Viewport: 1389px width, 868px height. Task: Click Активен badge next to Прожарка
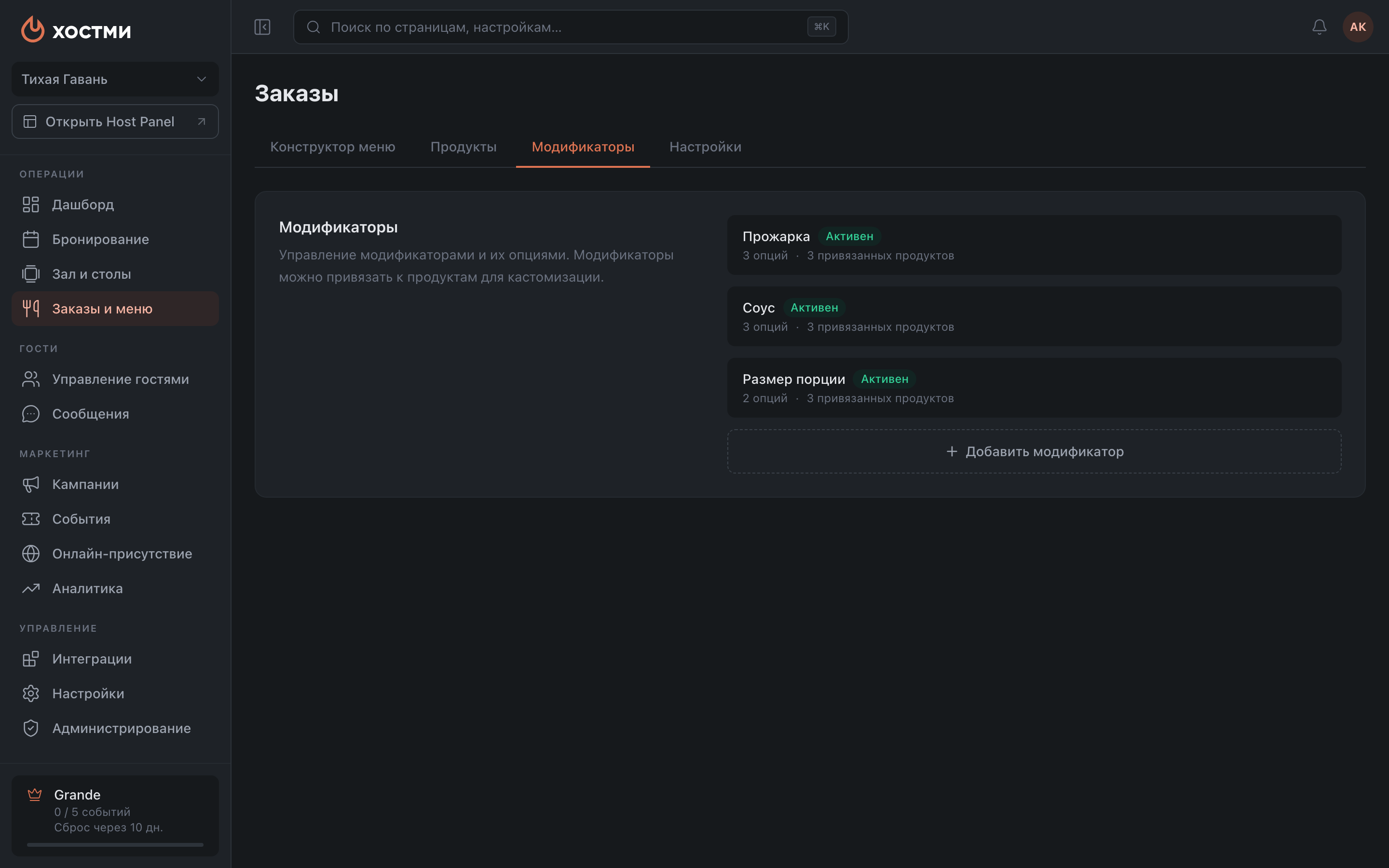[x=849, y=236]
